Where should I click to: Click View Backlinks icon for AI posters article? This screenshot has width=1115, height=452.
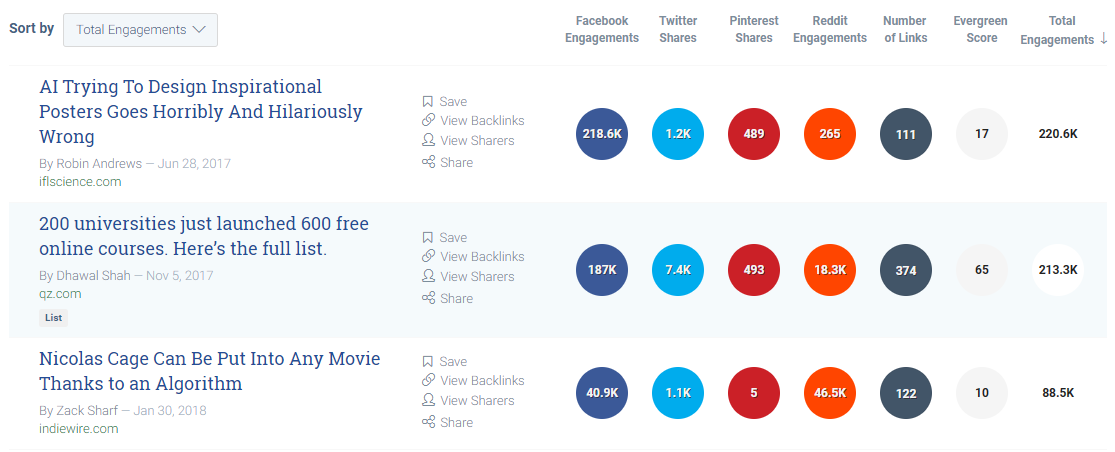click(x=428, y=120)
